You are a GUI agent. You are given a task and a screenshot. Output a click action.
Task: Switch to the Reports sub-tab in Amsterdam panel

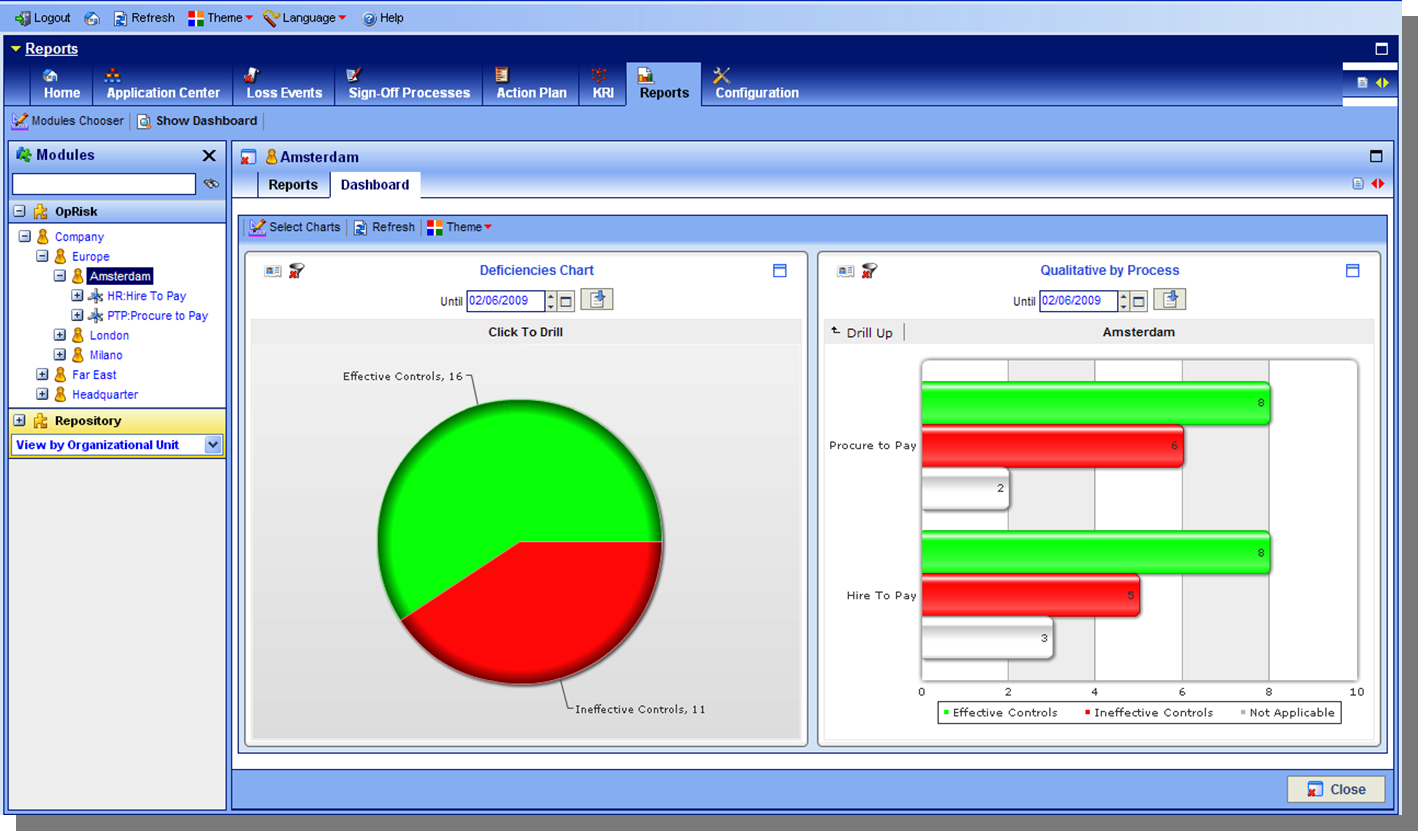(x=293, y=185)
